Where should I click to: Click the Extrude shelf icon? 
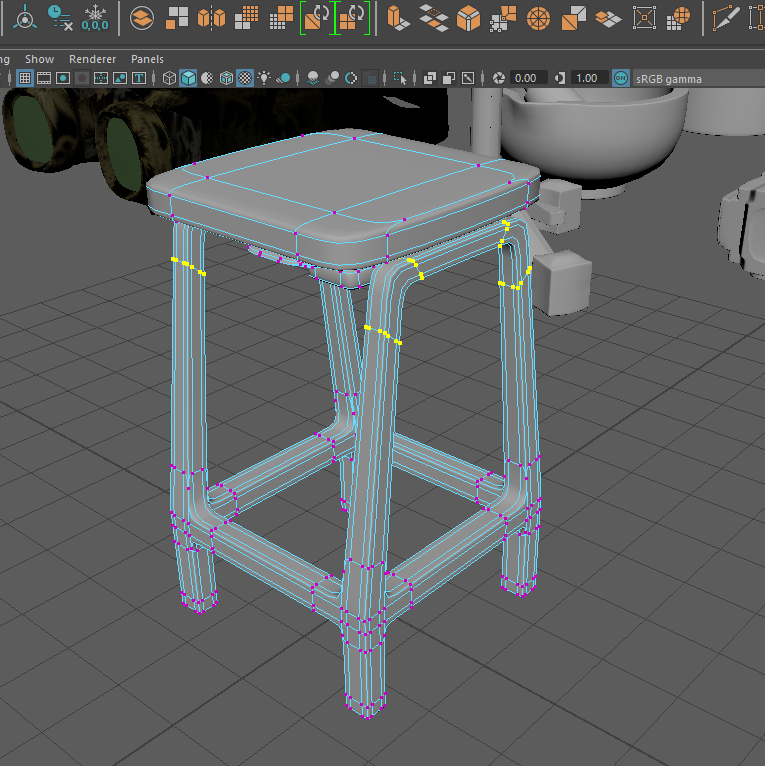(398, 17)
